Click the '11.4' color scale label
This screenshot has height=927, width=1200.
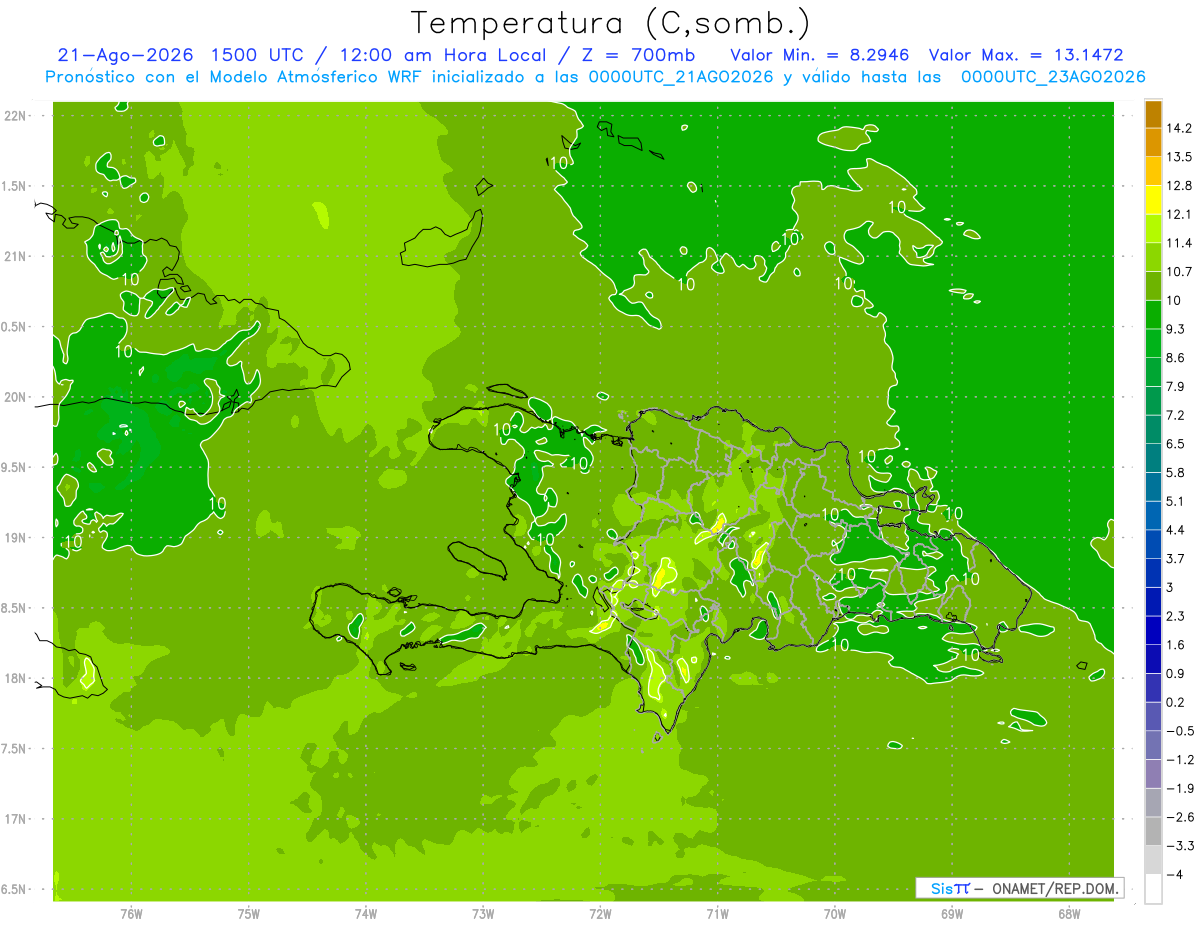[x=1179, y=243]
